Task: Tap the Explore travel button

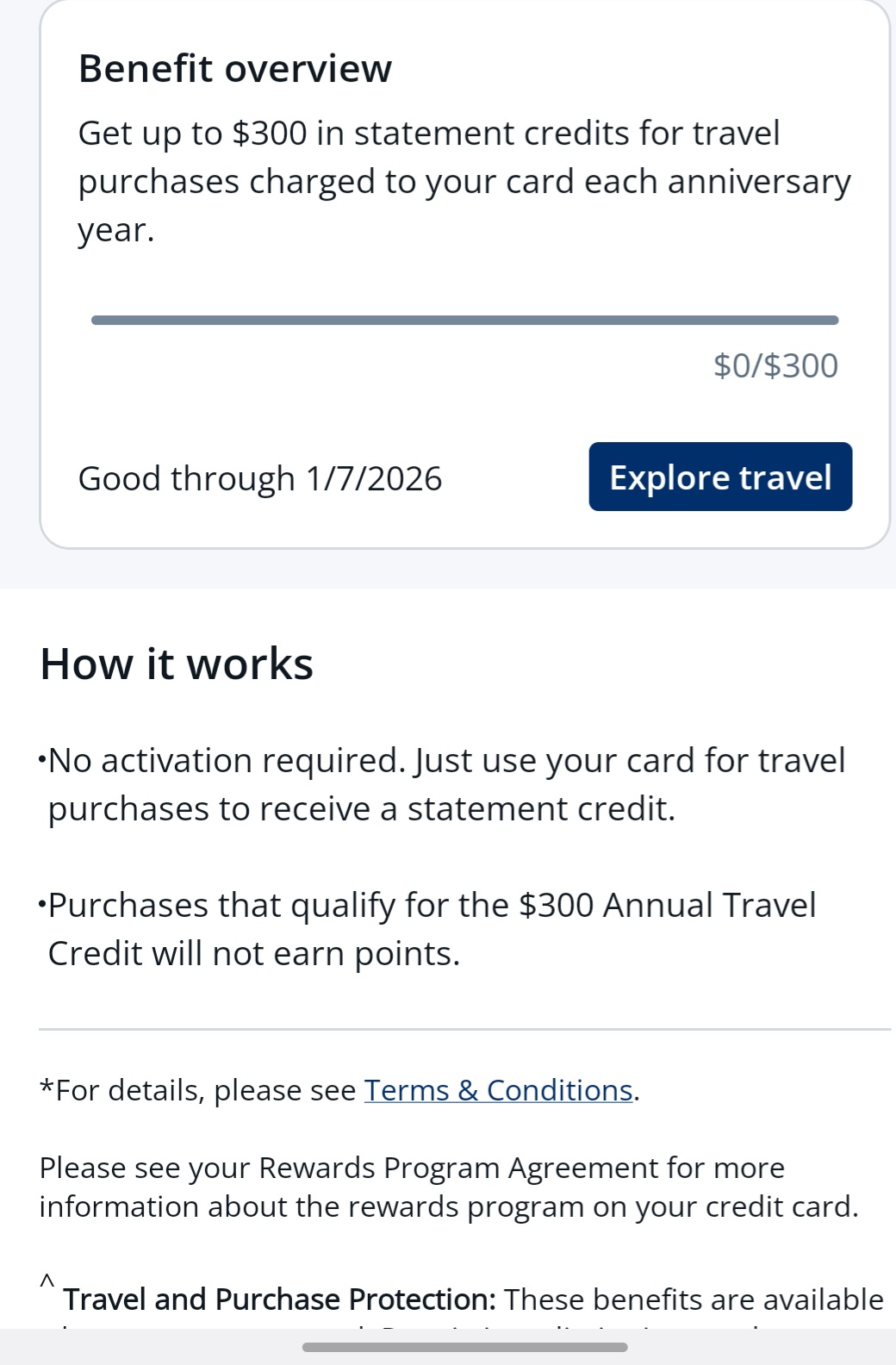Action: coord(720,477)
